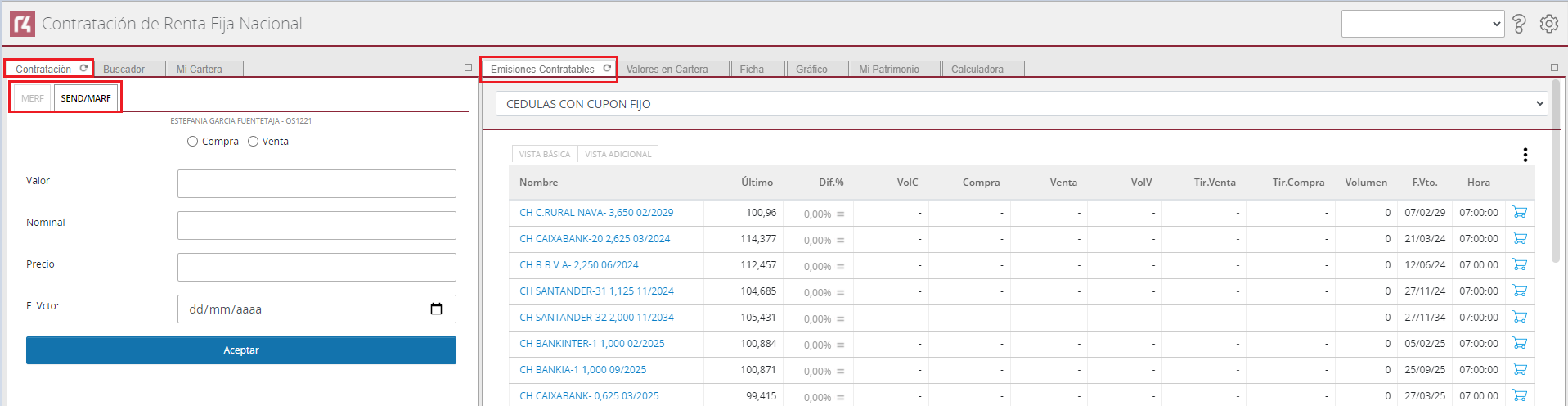
Task: Open the settings gear icon
Action: tap(1548, 24)
